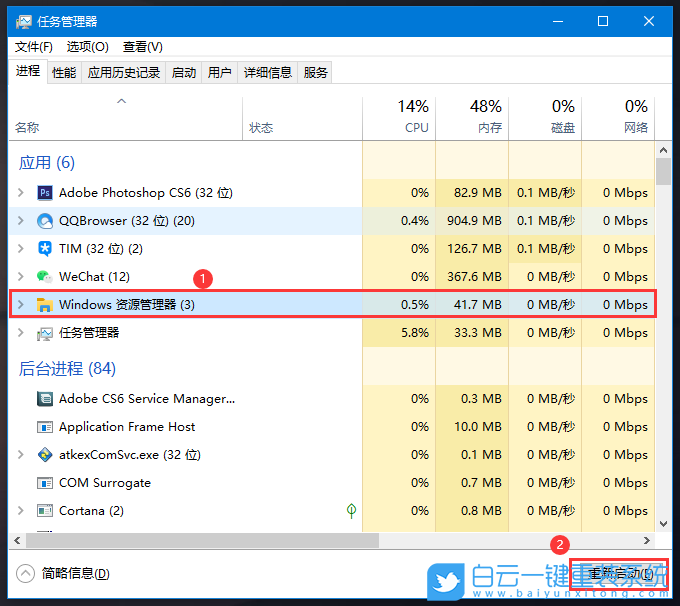Viewport: 680px width, 606px height.
Task: Click the sort arrow above the 名称 column
Action: (x=121, y=101)
